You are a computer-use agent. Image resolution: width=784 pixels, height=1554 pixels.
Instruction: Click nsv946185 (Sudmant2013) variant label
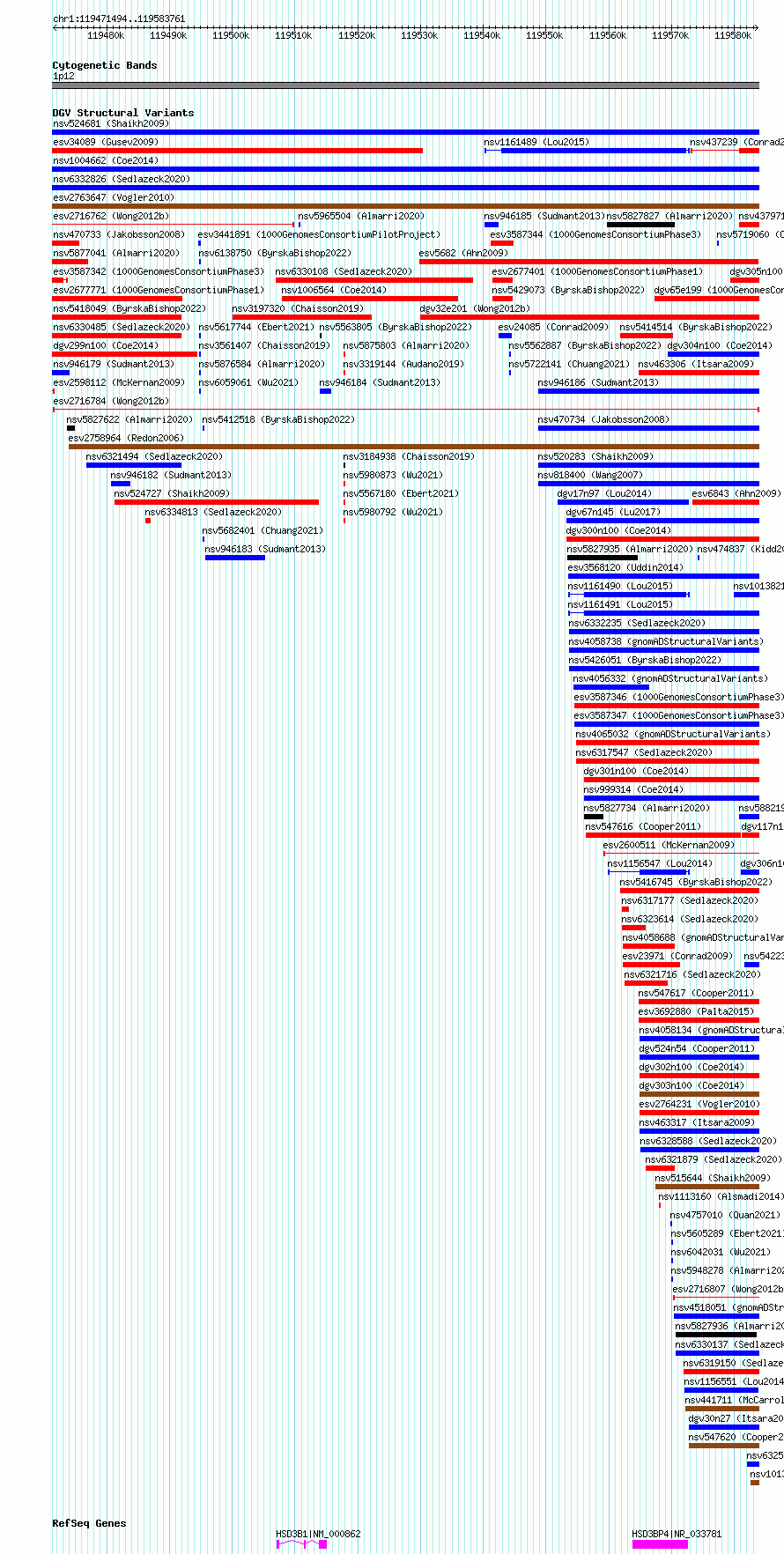point(544,216)
